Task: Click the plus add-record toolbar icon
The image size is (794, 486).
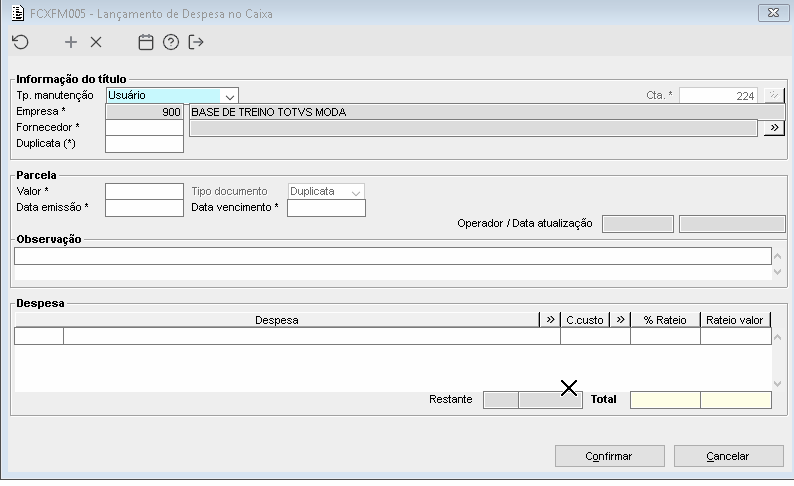Action: 71,42
